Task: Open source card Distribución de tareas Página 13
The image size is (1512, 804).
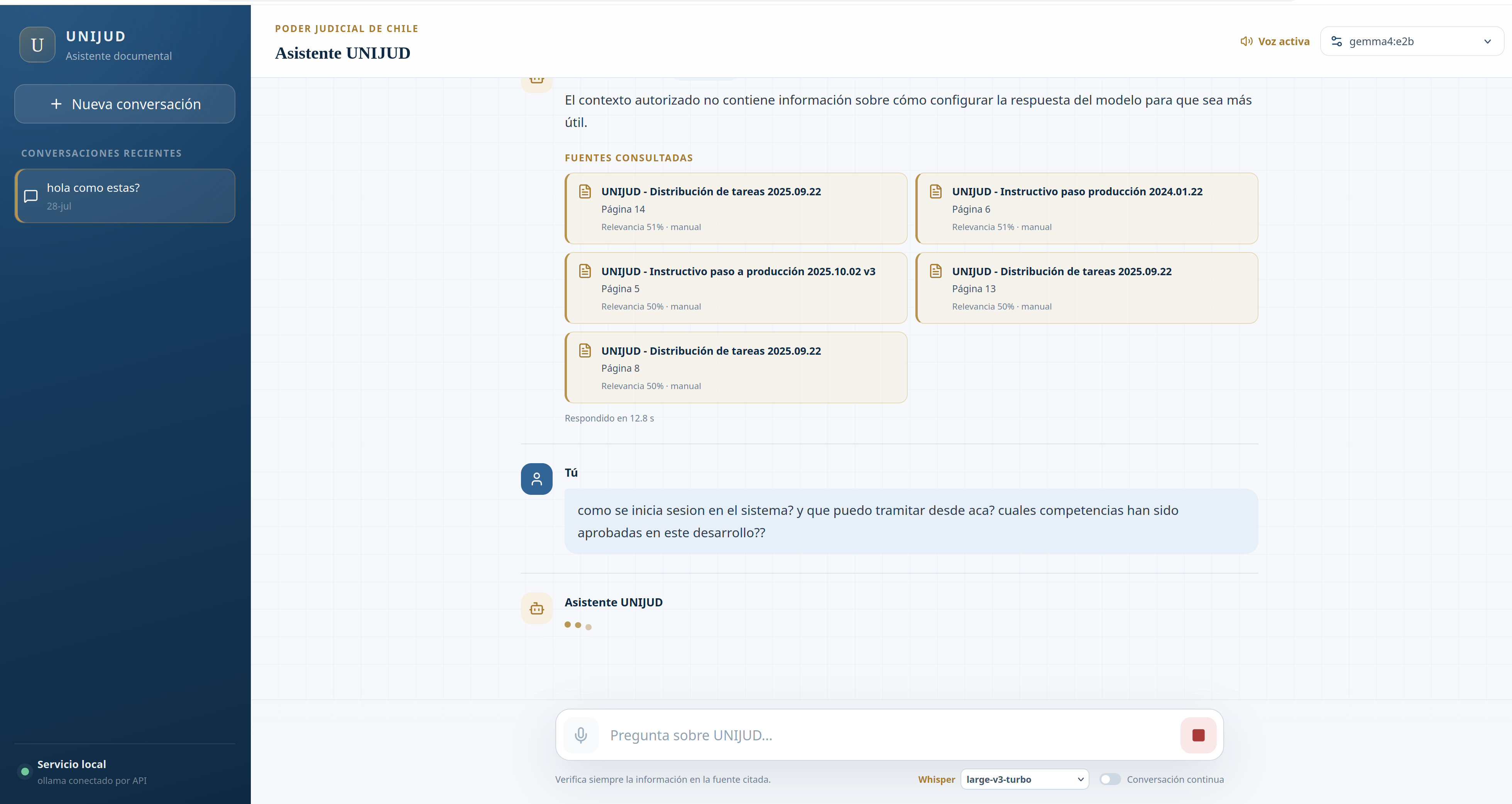Action: tap(1086, 288)
